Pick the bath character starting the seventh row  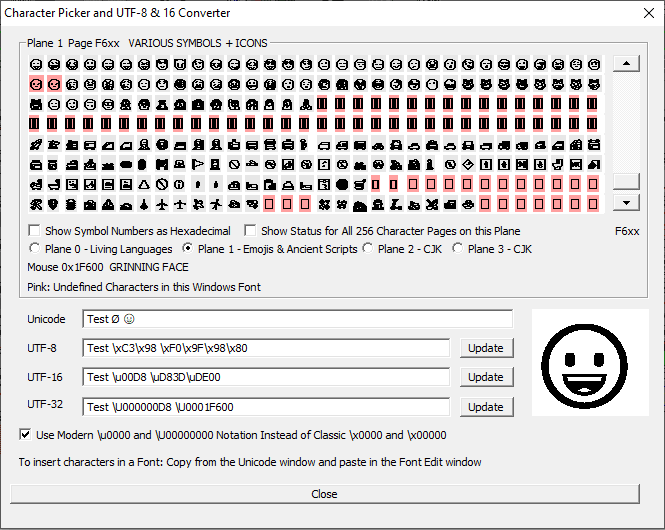(x=36, y=184)
